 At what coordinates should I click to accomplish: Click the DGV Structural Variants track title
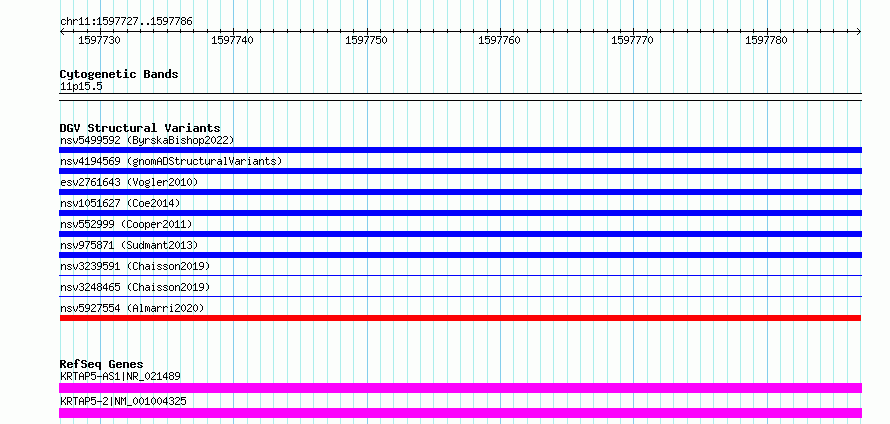coord(140,128)
